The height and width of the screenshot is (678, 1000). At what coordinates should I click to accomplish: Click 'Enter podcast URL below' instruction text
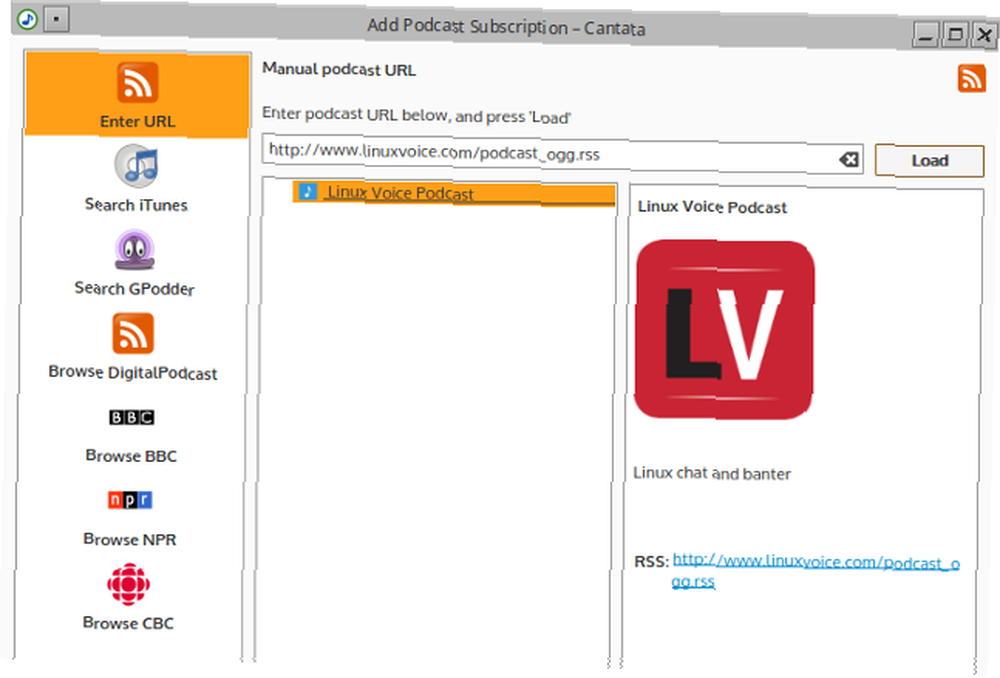click(x=416, y=115)
